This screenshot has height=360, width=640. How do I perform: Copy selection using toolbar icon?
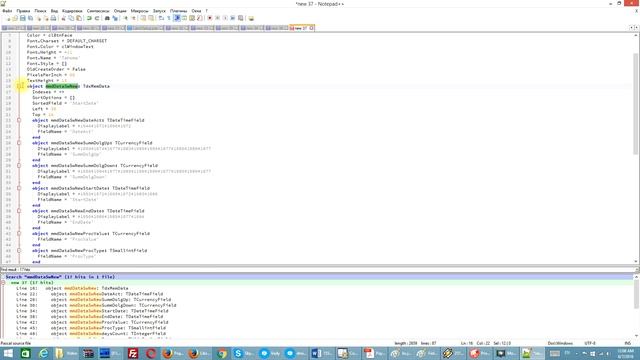71,18
